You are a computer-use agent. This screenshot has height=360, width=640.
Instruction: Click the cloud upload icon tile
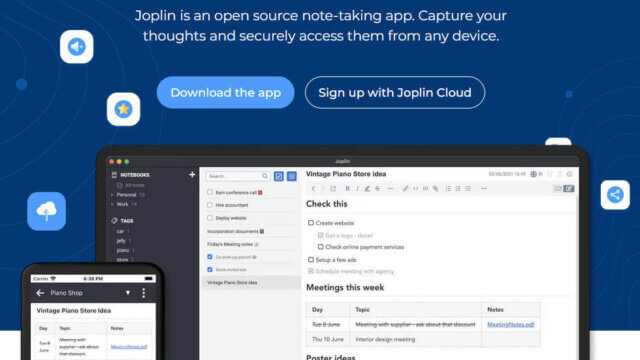click(47, 211)
